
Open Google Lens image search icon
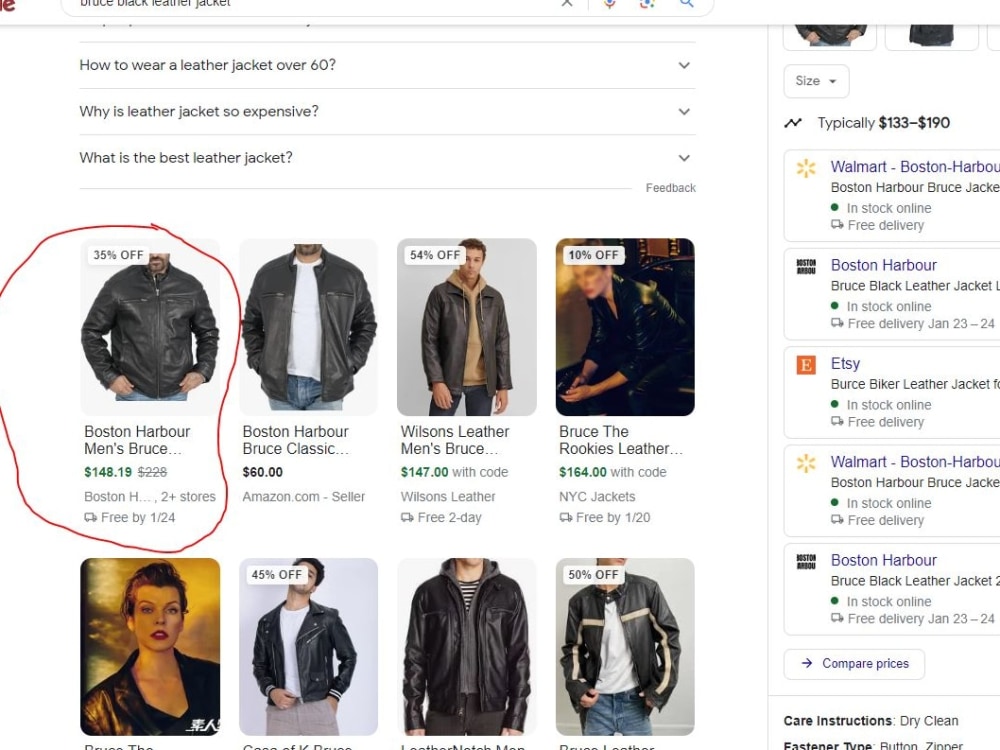point(647,3)
